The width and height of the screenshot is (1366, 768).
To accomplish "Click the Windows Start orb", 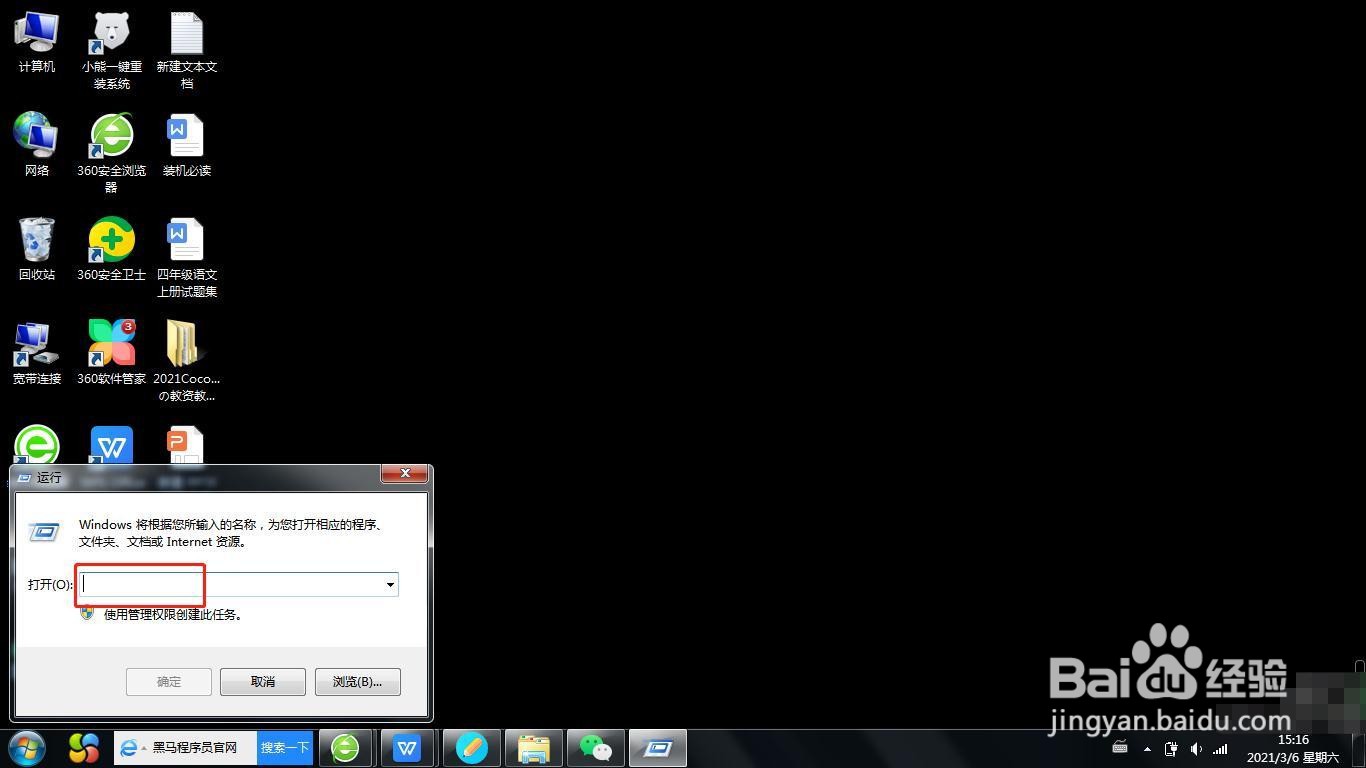I will pyautogui.click(x=26, y=748).
